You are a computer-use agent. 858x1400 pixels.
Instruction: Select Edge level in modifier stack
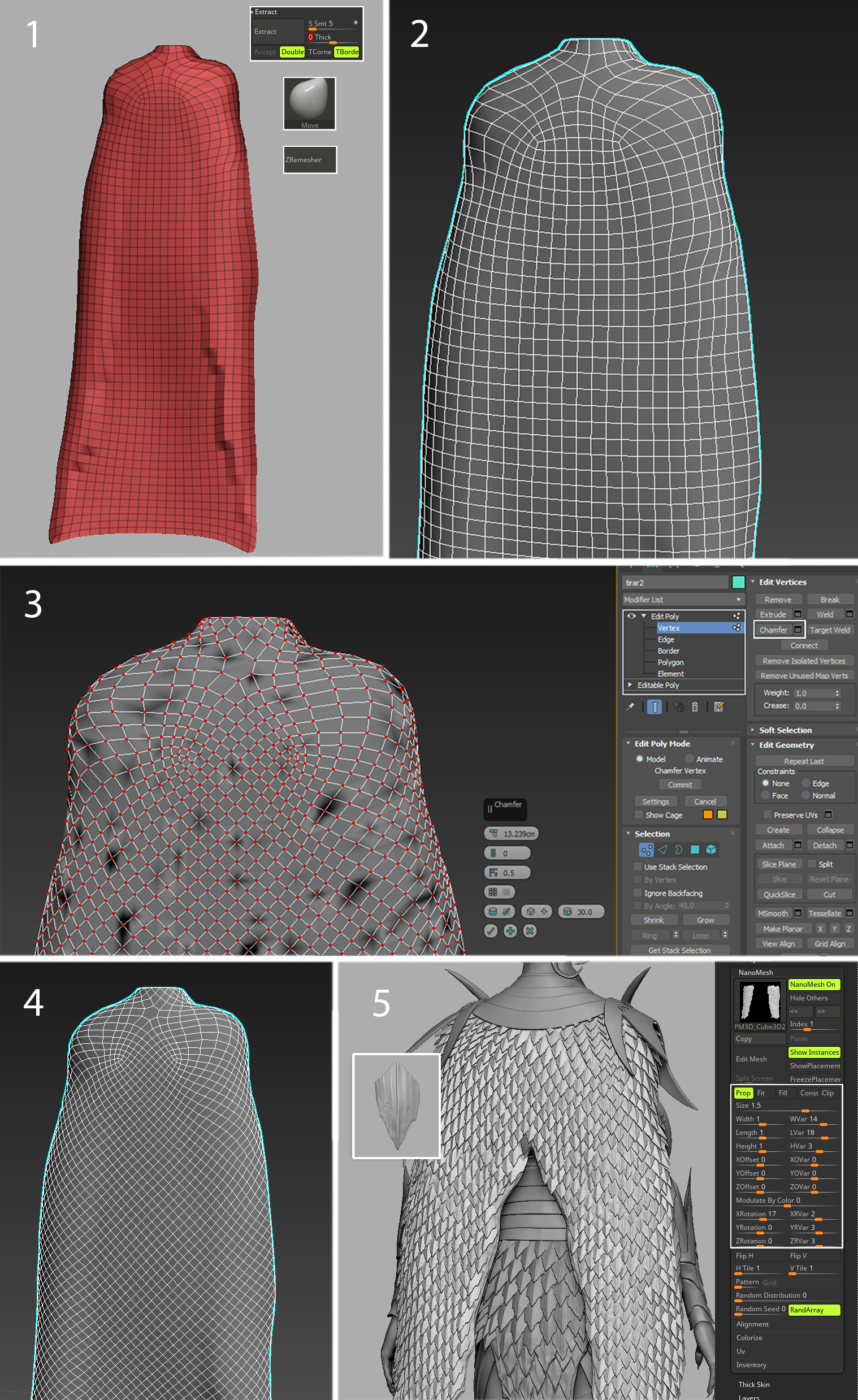[666, 639]
